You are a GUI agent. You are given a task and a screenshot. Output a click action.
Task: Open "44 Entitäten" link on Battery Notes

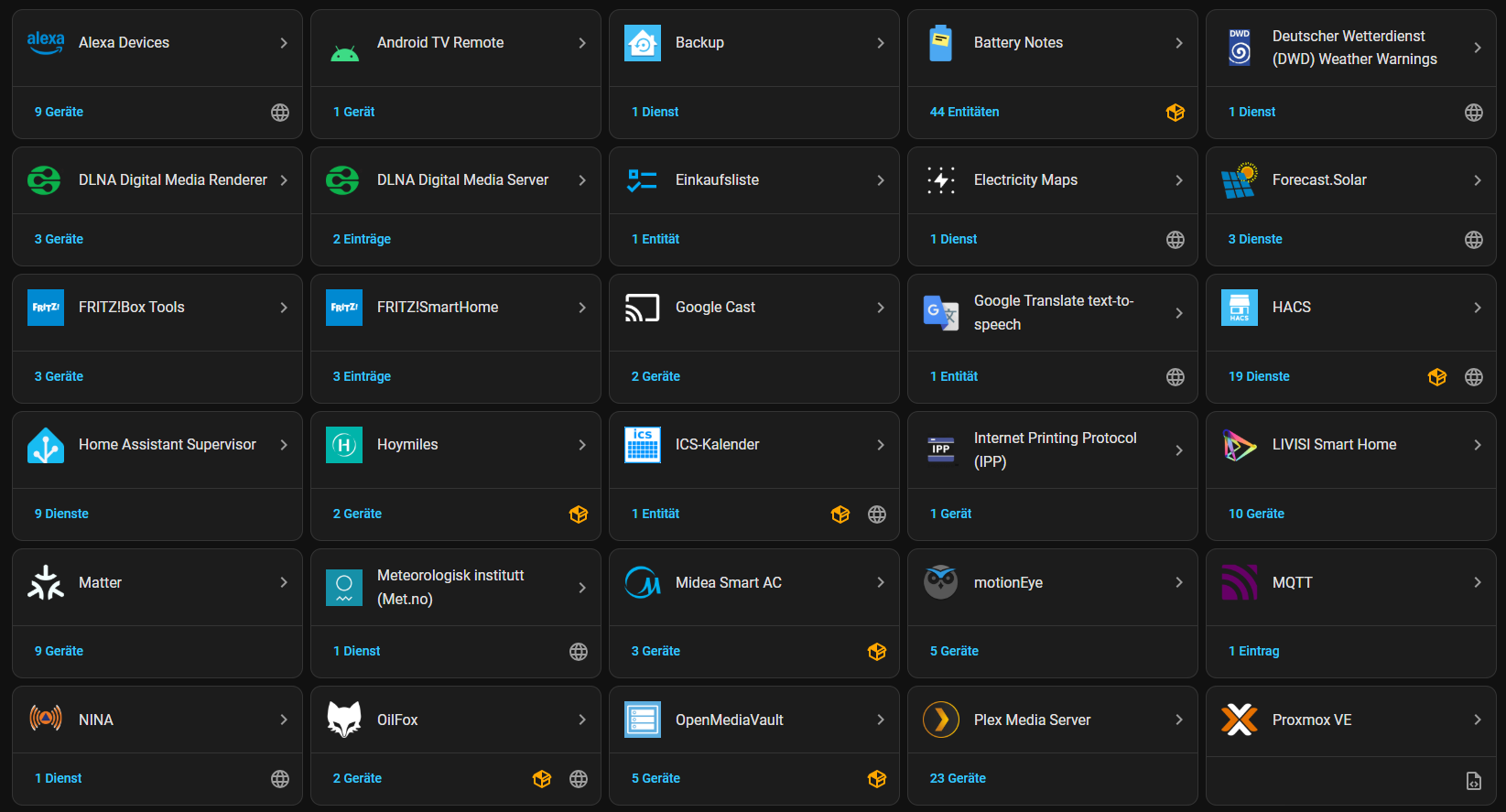coord(964,112)
